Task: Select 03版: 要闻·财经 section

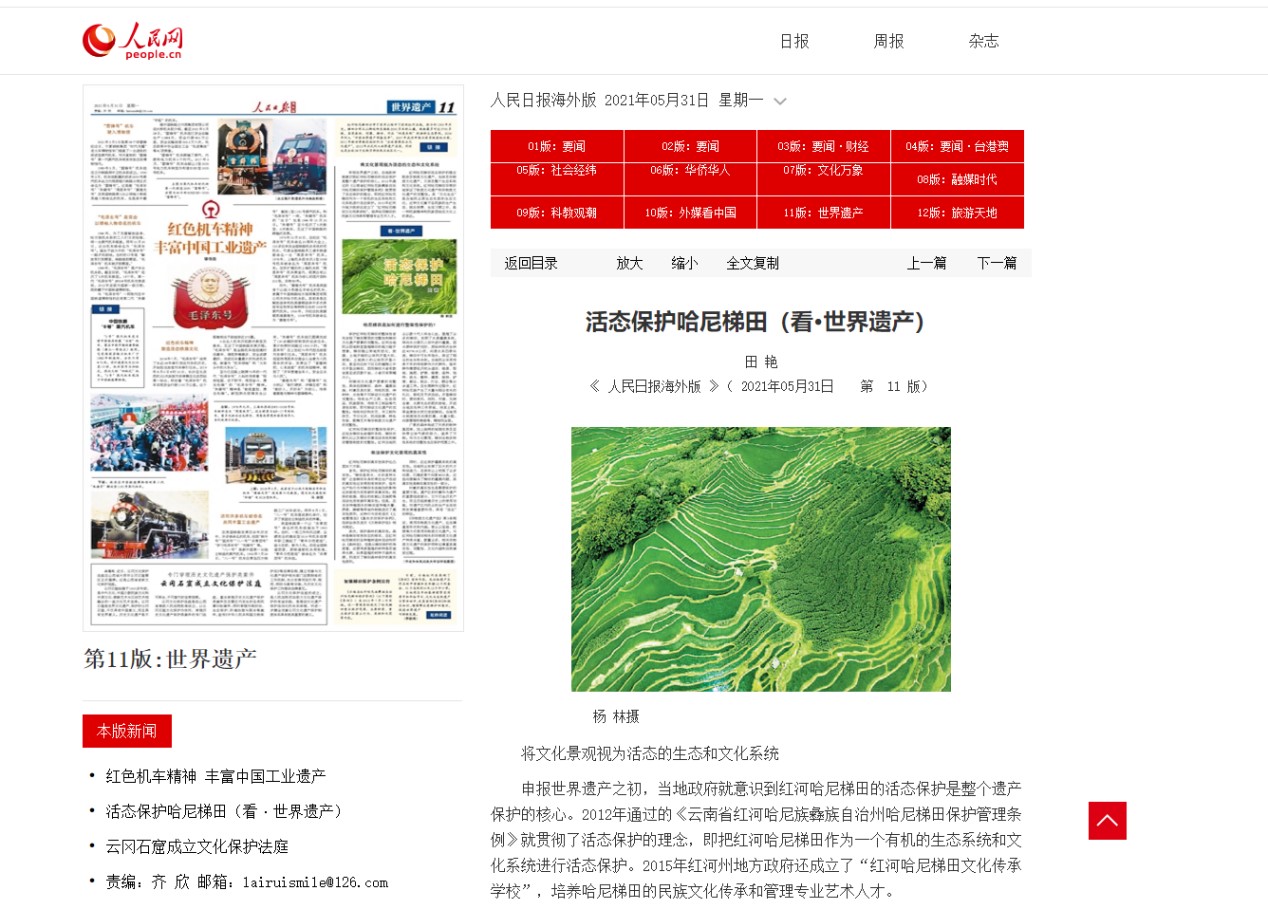Action: (x=823, y=146)
